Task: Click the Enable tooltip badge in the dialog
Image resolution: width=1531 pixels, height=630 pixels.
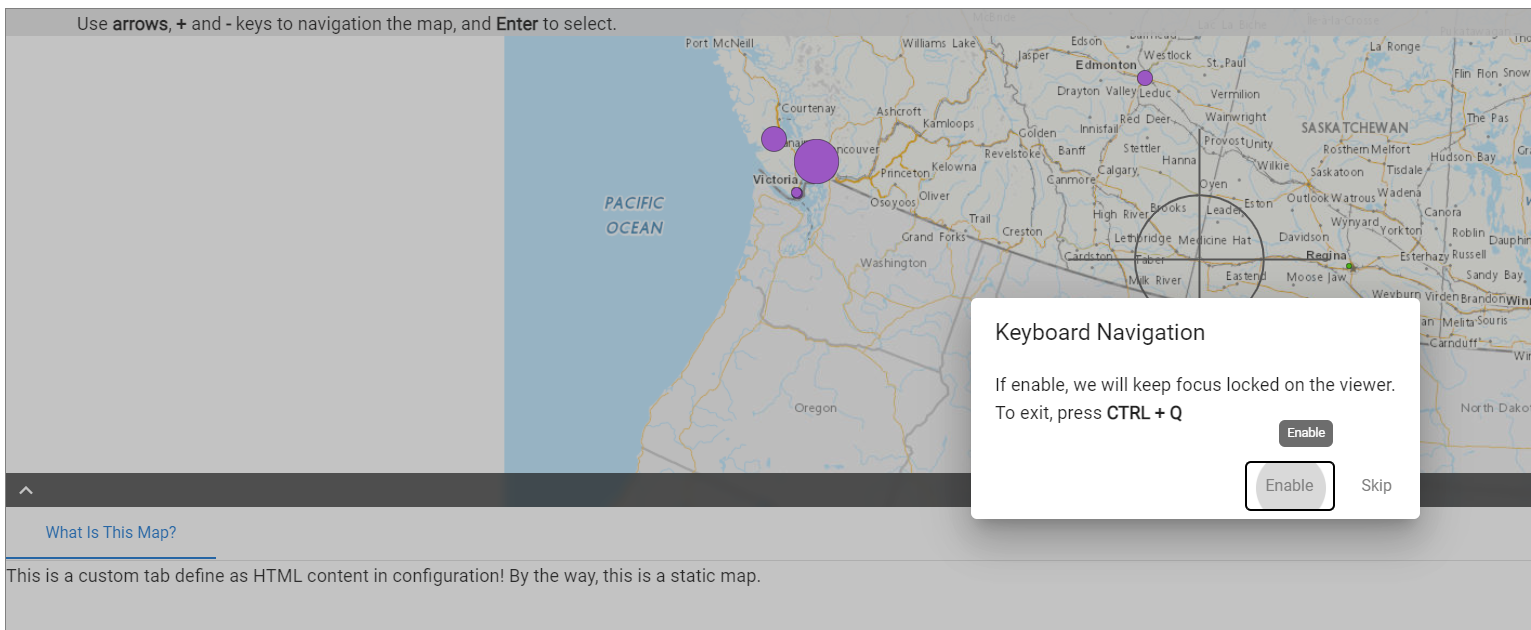Action: point(1305,433)
